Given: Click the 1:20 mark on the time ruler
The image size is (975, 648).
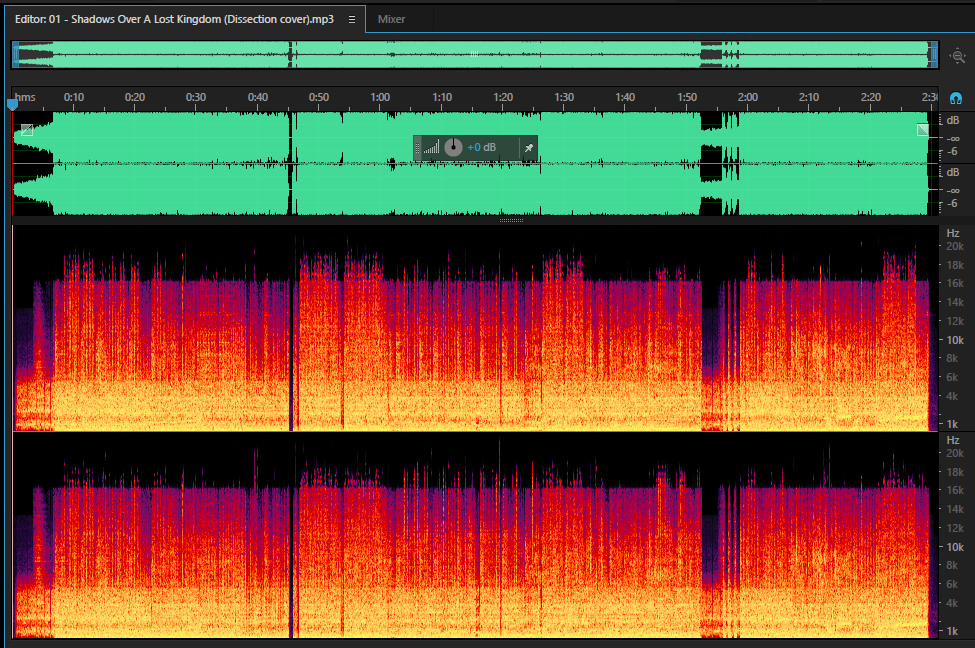Looking at the screenshot, I should [503, 98].
